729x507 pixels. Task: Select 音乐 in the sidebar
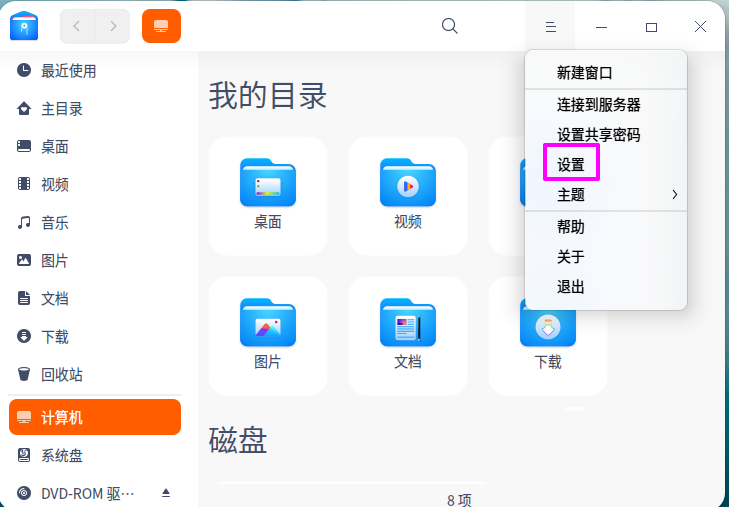pyautogui.click(x=95, y=223)
